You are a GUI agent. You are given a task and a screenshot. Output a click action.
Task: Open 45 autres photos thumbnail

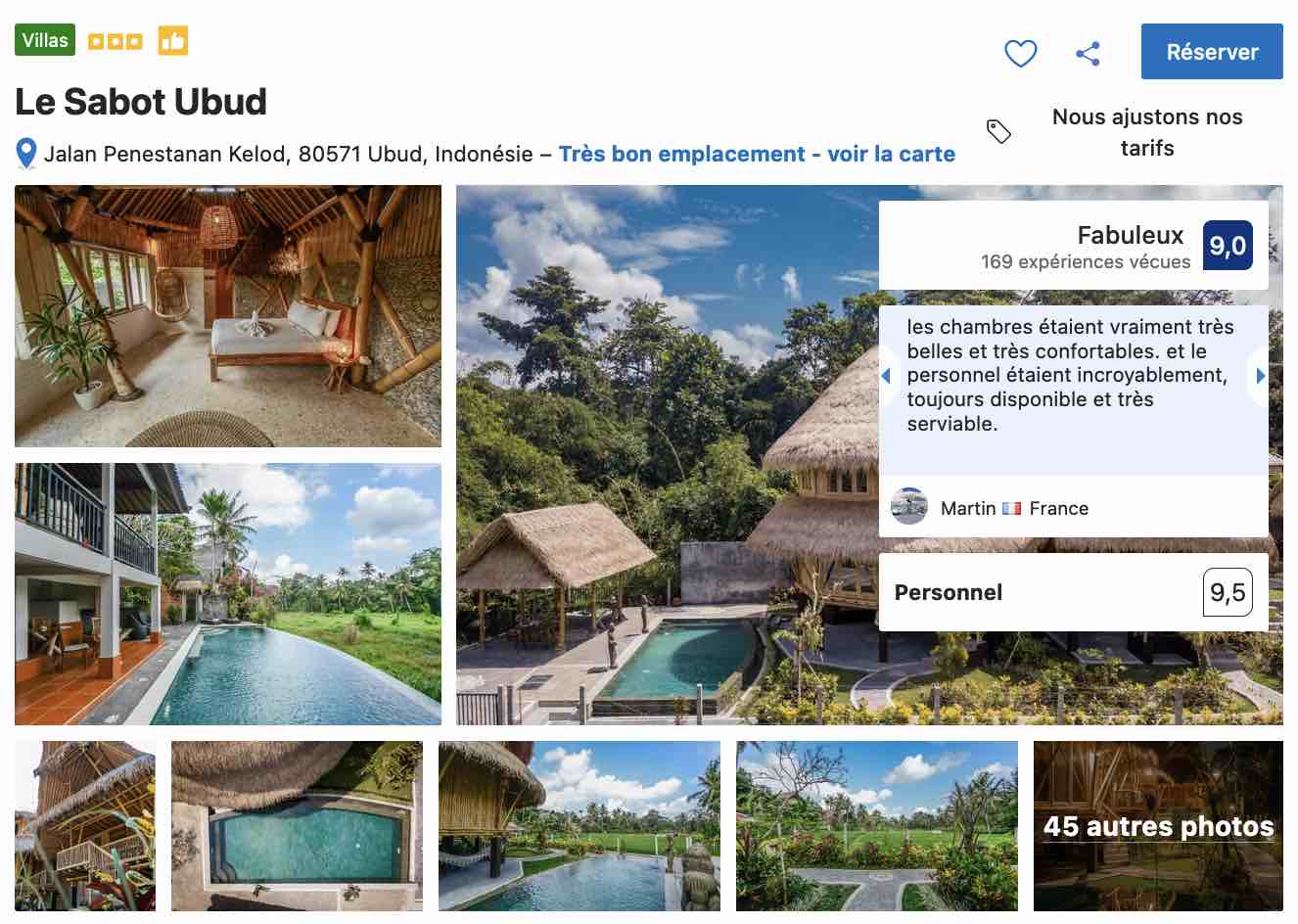(1157, 826)
